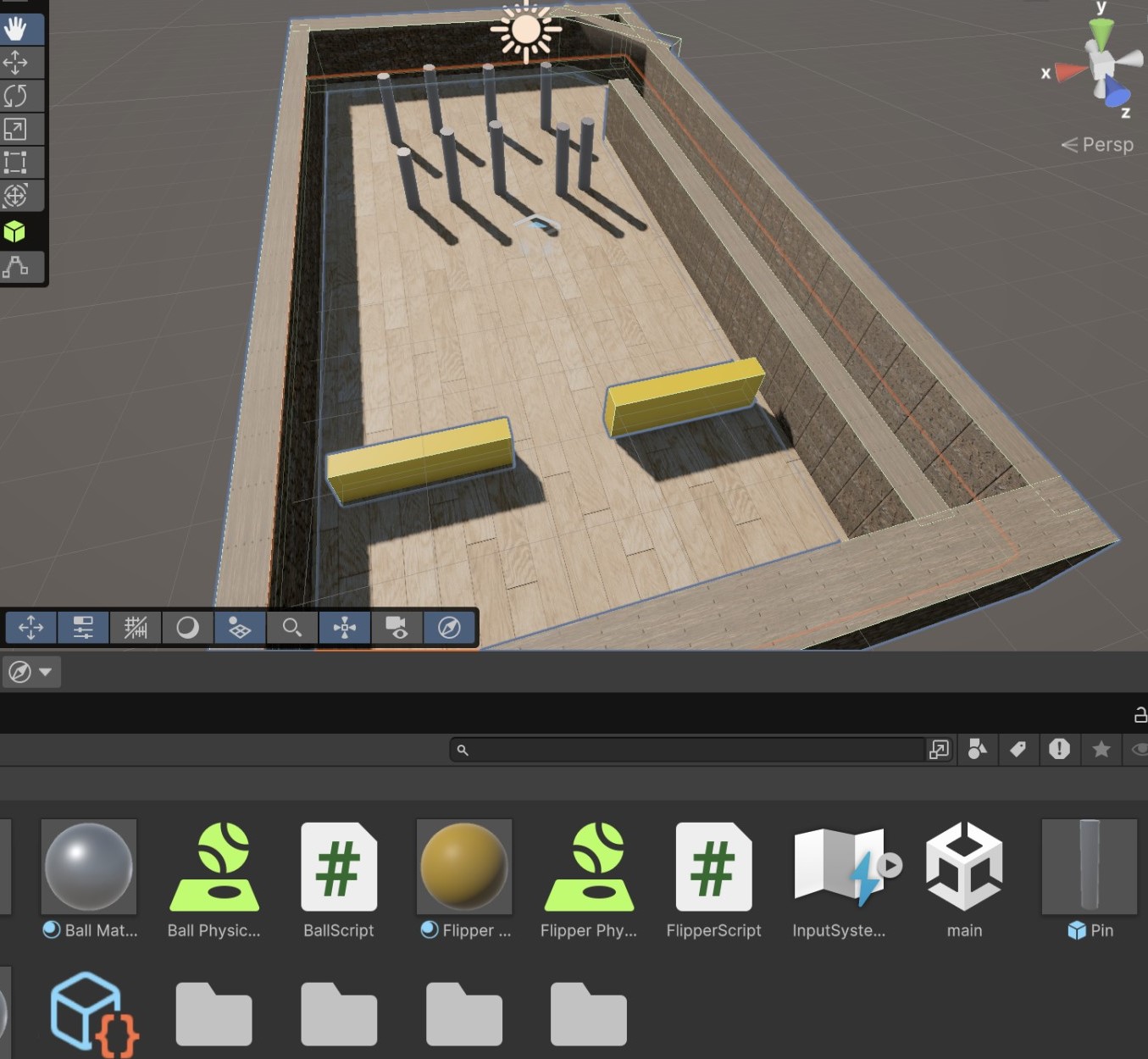Expand the InputSystem asset arrow
Image resolution: width=1148 pixels, height=1059 pixels.
click(x=890, y=865)
